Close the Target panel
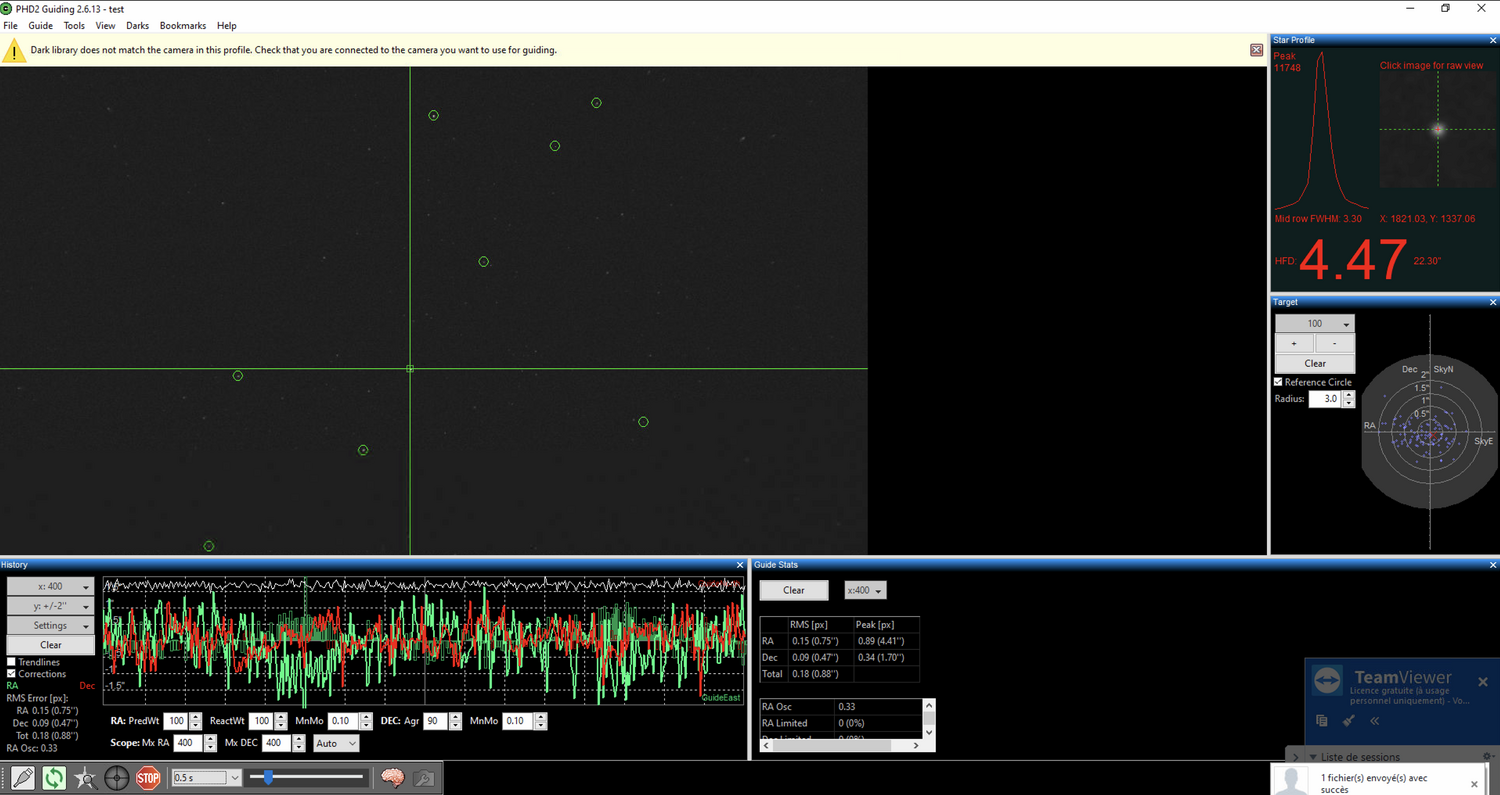The height and width of the screenshot is (795, 1500). click(x=1493, y=302)
